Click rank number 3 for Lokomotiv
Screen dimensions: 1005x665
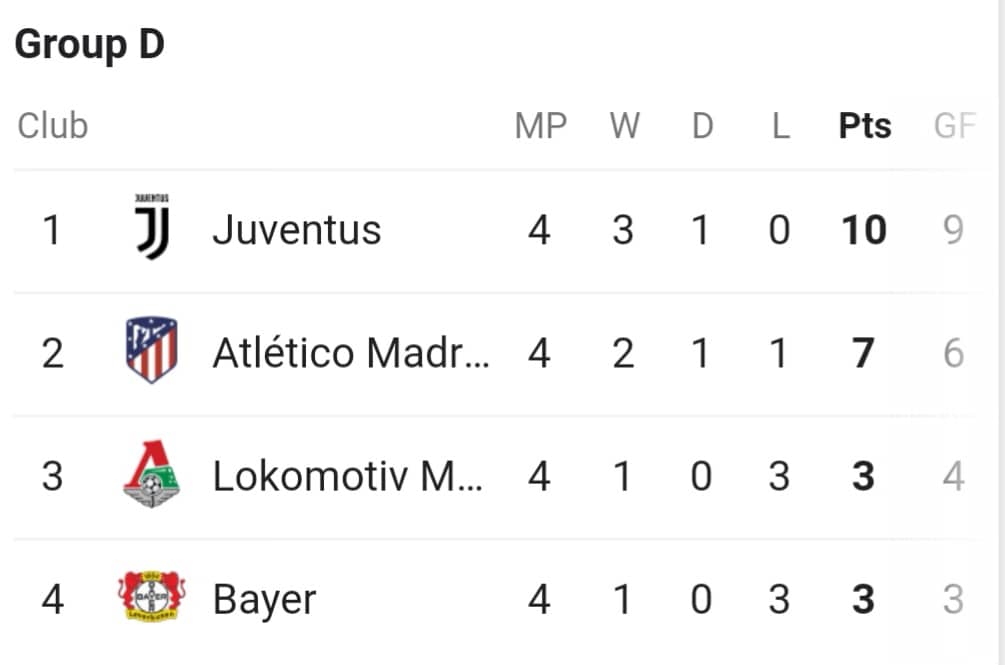pyautogui.click(x=52, y=476)
